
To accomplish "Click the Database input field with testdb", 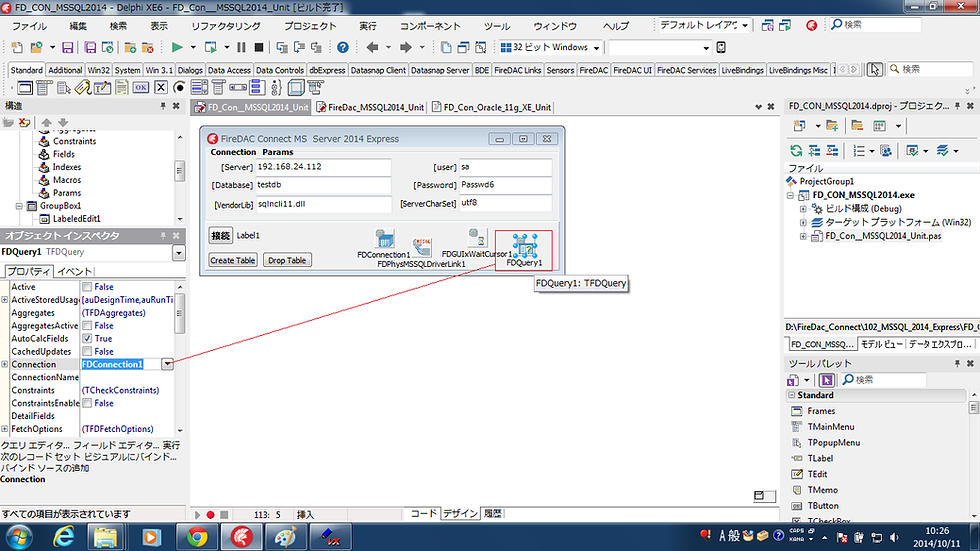I will pyautogui.click(x=323, y=186).
